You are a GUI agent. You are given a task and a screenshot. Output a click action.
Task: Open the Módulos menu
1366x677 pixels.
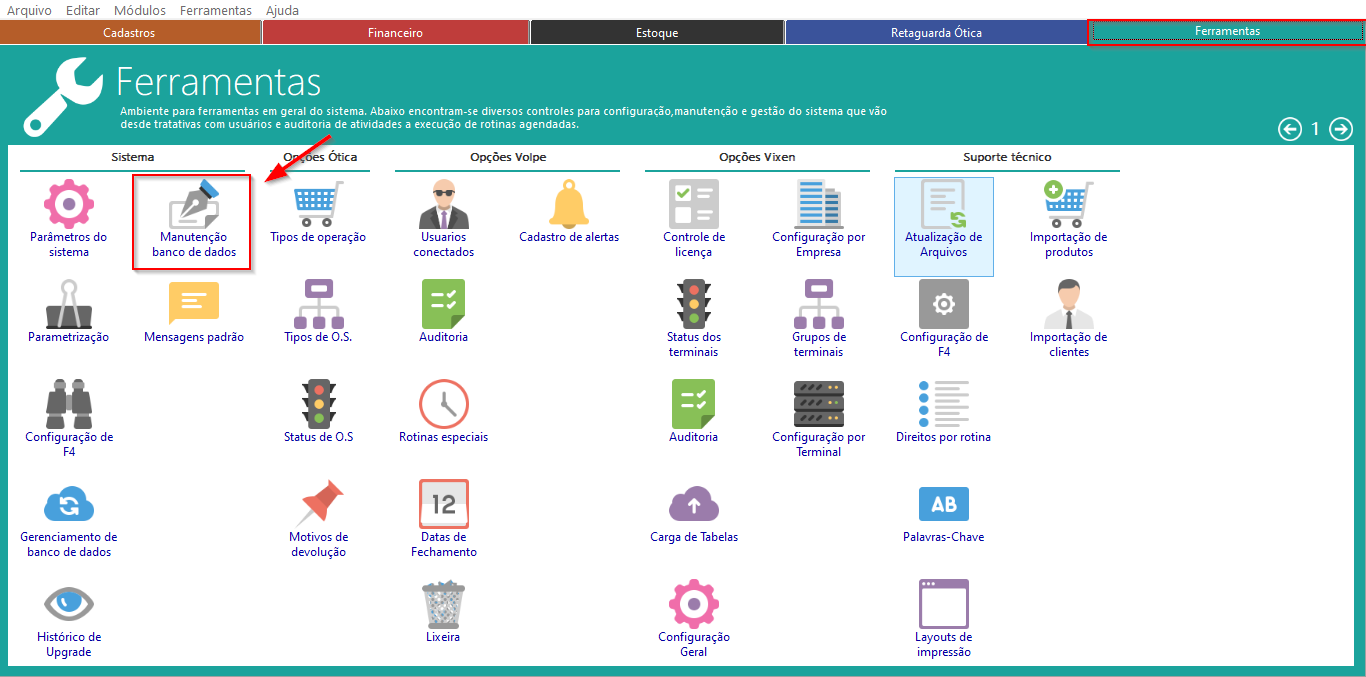tap(140, 10)
